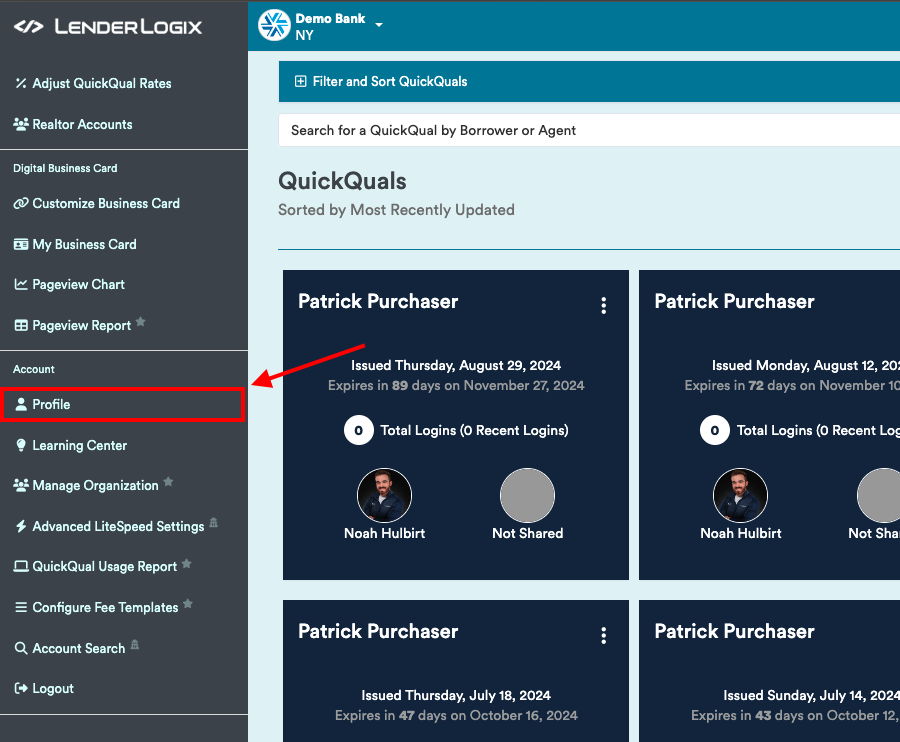Open the Profile page
The width and height of the screenshot is (900, 742).
point(51,405)
